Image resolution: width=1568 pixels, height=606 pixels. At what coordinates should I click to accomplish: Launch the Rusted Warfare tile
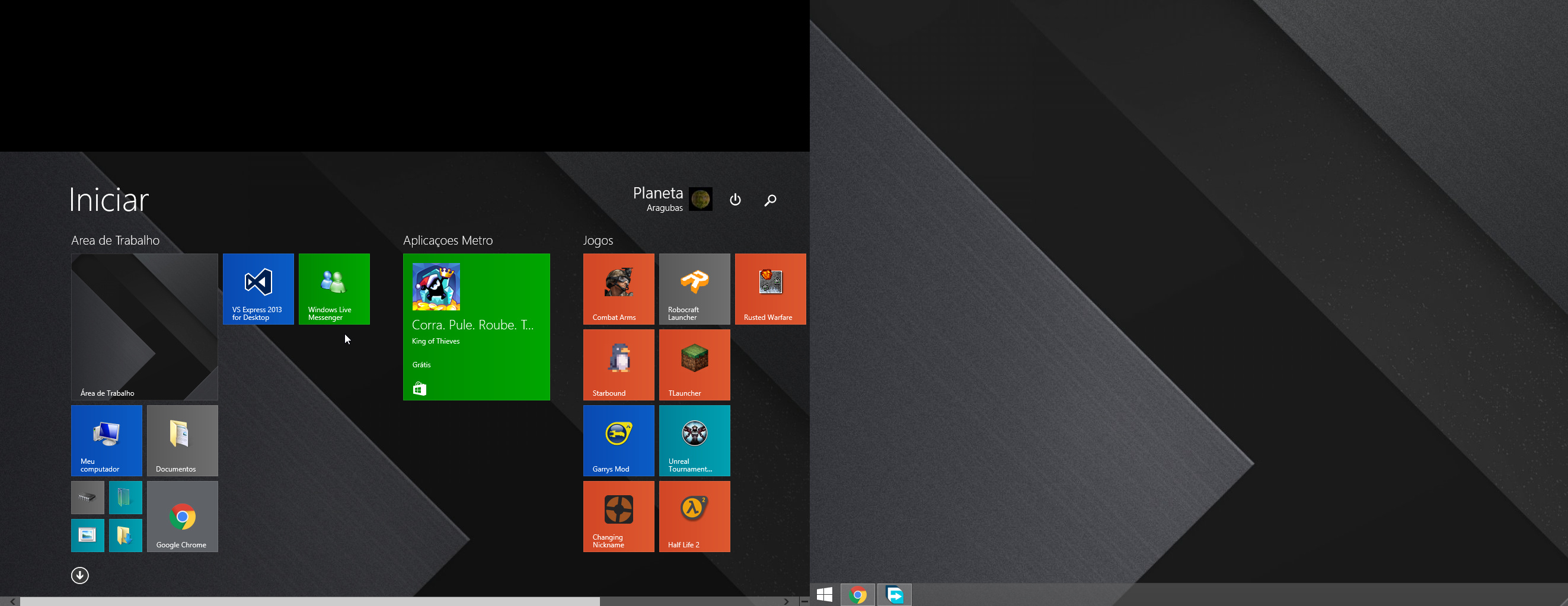(771, 289)
